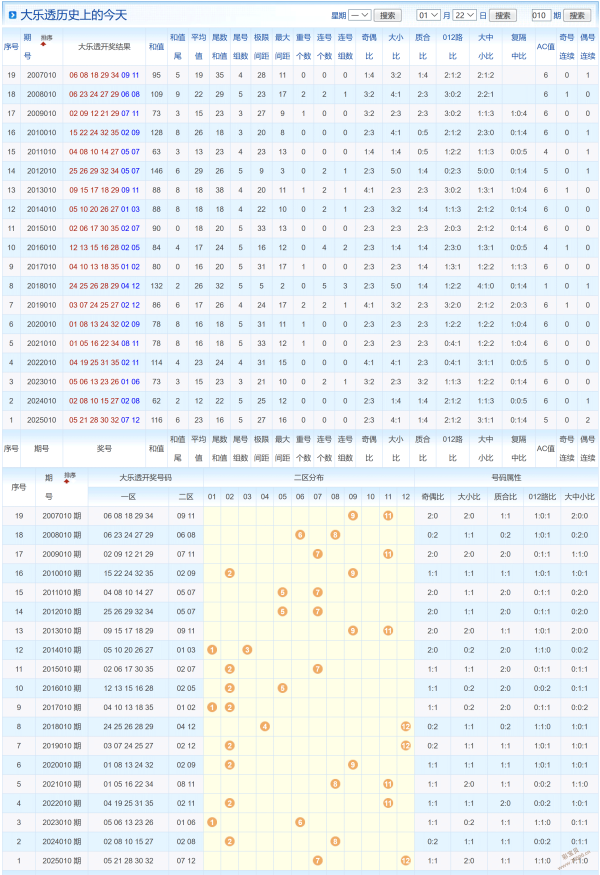The height and width of the screenshot is (875, 600).
Task: Click the 二区分布 header in the lower table
Action: [x=309, y=478]
